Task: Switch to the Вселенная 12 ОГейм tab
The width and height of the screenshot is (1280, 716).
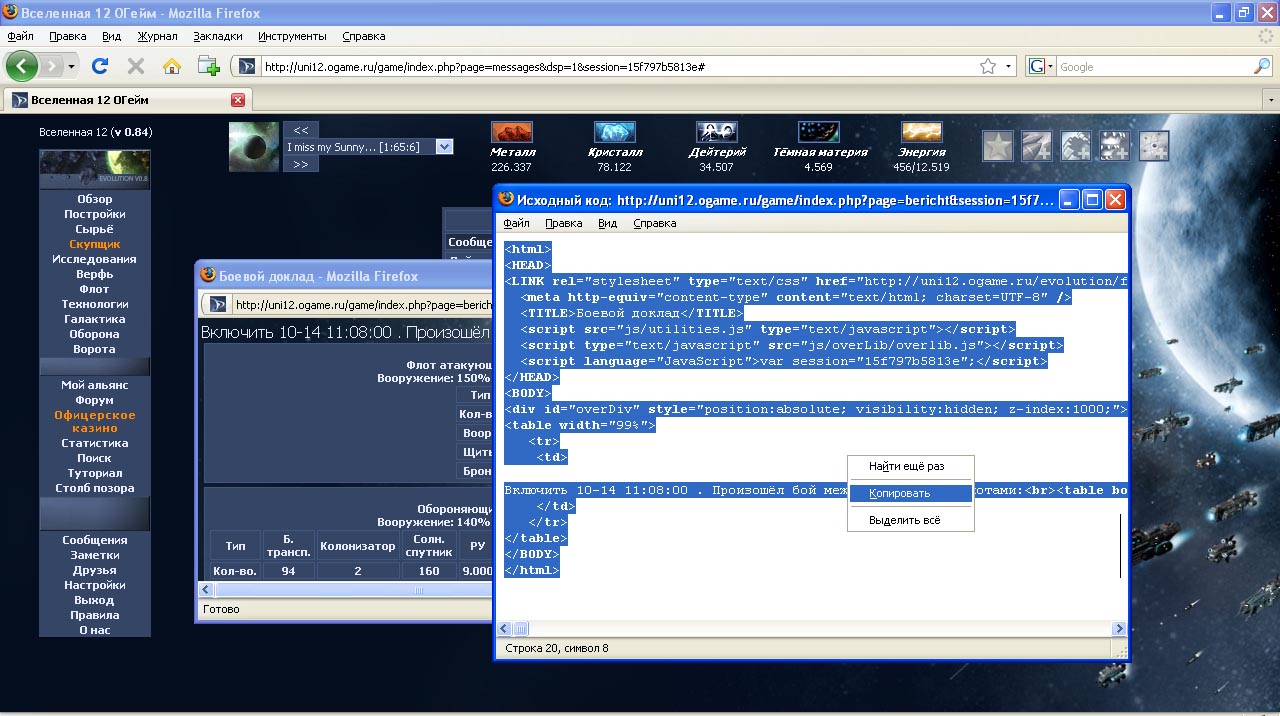Action: tap(127, 100)
